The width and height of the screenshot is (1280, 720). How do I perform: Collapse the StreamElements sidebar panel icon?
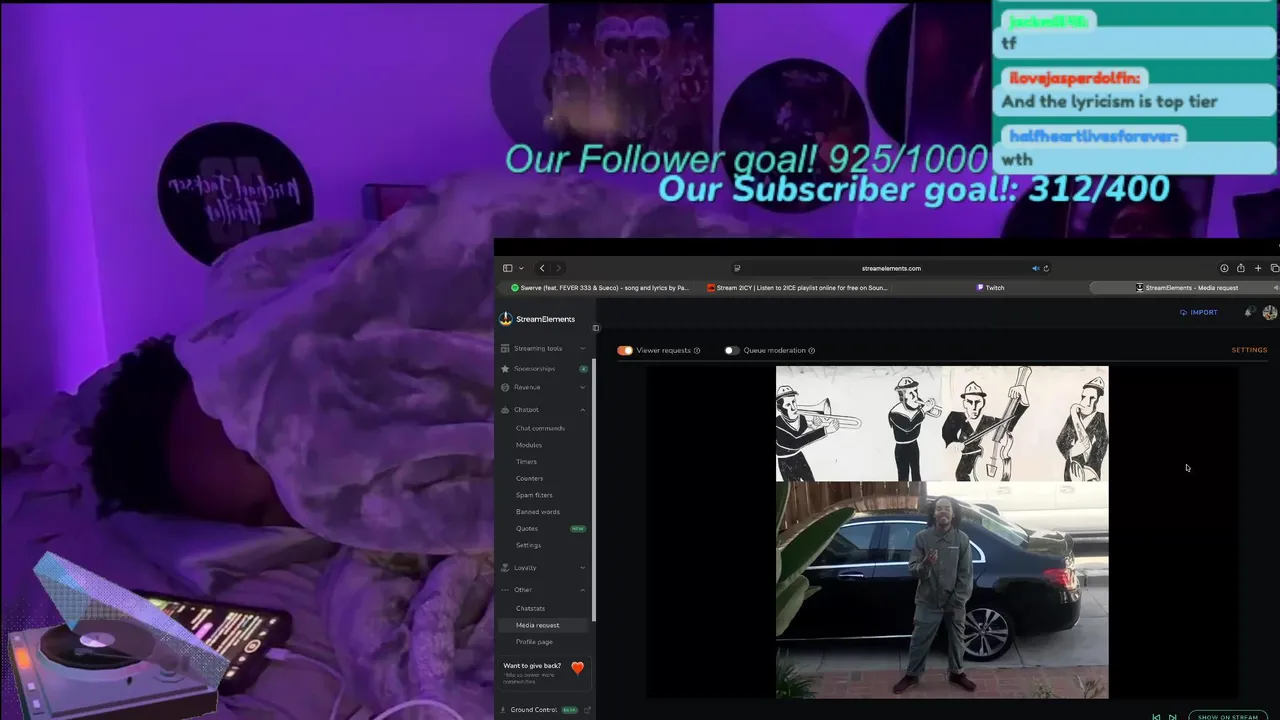point(596,328)
